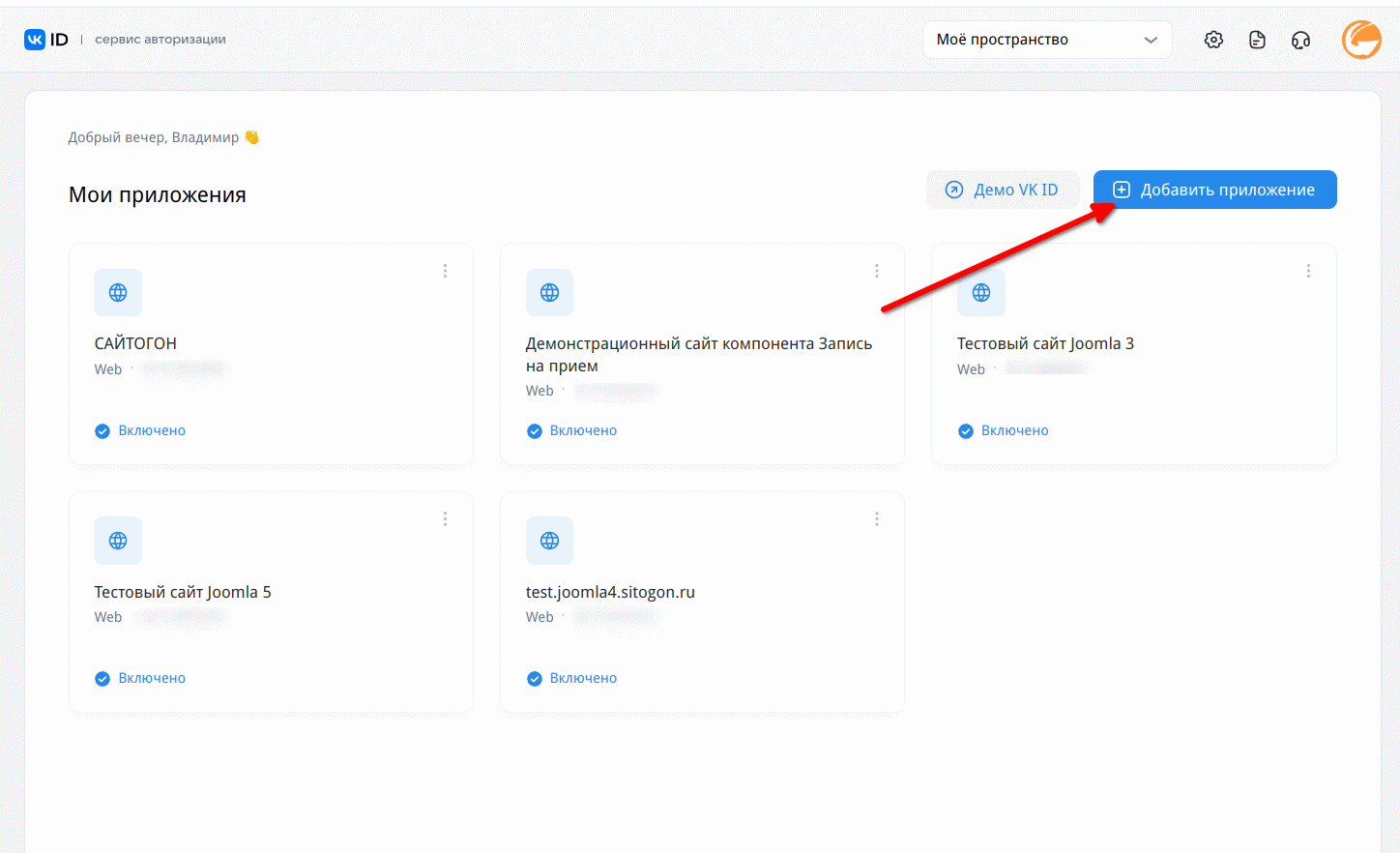Click Включено status on Joomla 3 card
1400x853 pixels.
[1003, 430]
